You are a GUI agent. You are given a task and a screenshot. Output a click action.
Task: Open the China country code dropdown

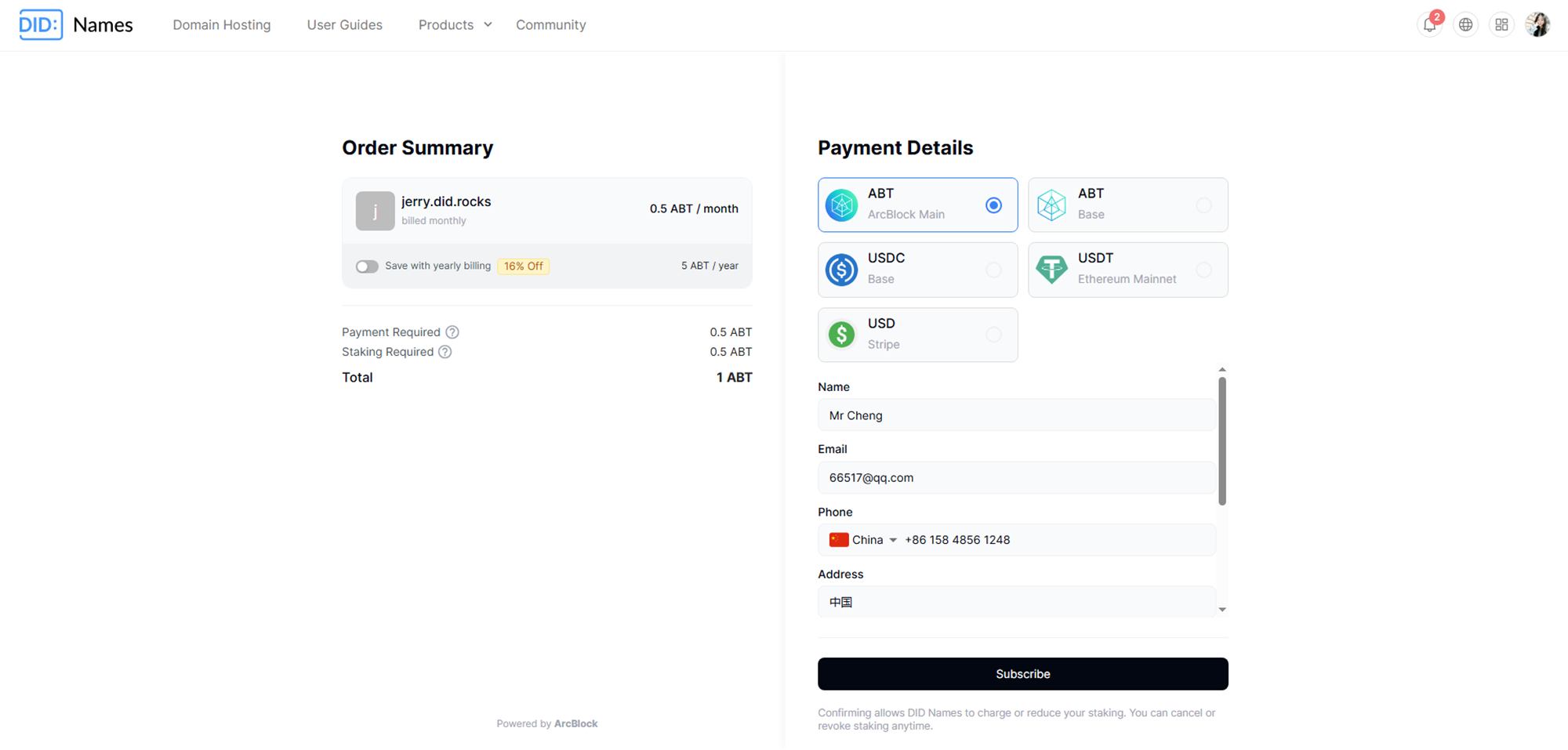[x=863, y=540]
